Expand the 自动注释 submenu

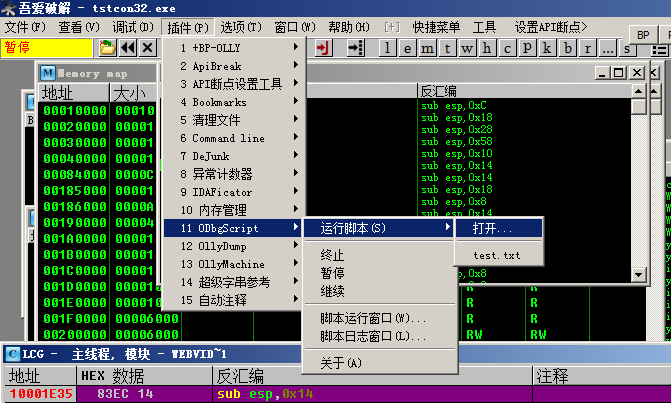point(233,300)
